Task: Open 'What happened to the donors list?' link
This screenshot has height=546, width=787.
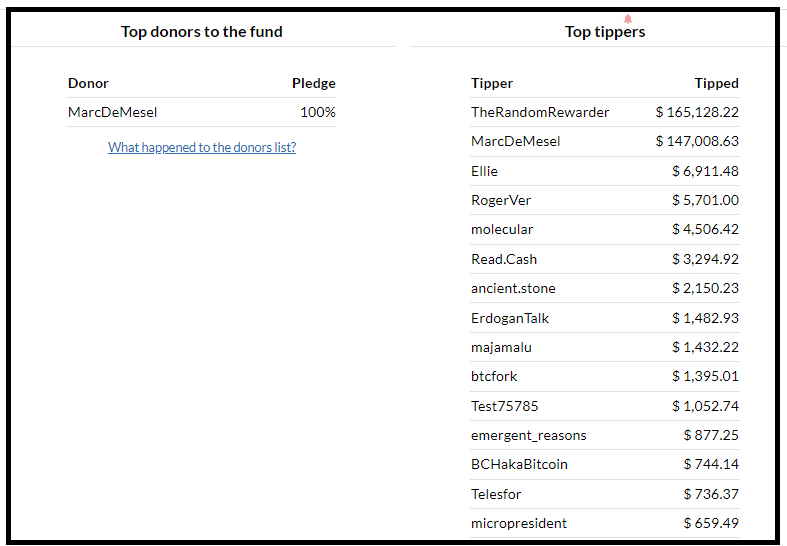Action: click(x=202, y=147)
